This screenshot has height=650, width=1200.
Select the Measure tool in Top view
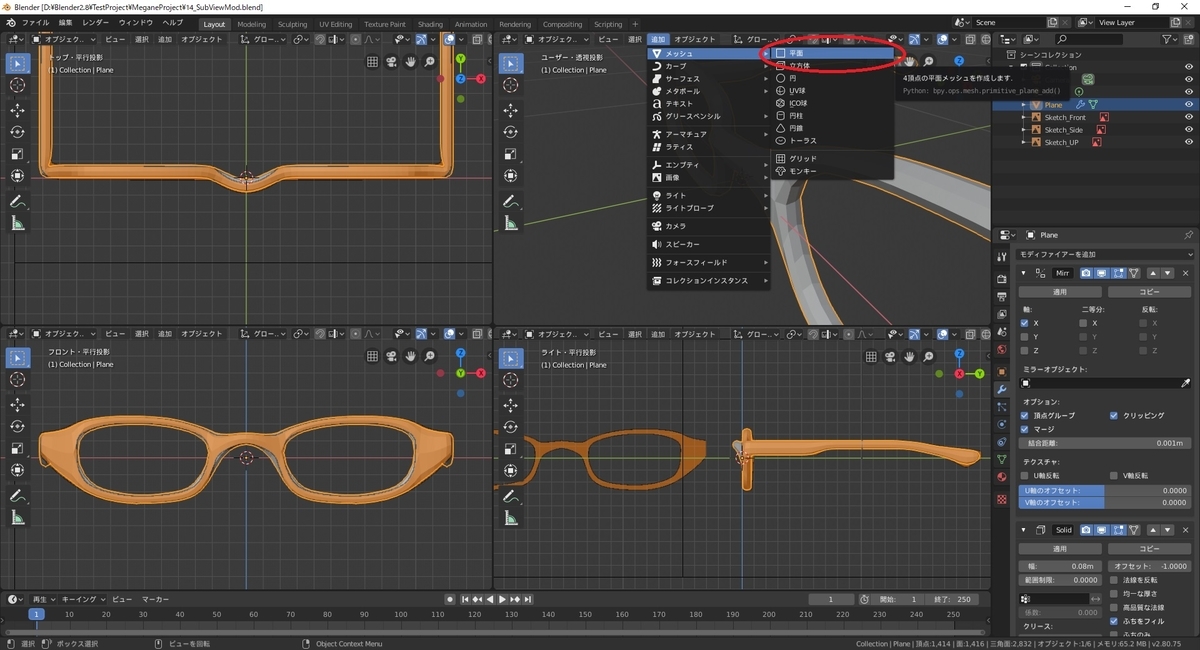pos(17,223)
